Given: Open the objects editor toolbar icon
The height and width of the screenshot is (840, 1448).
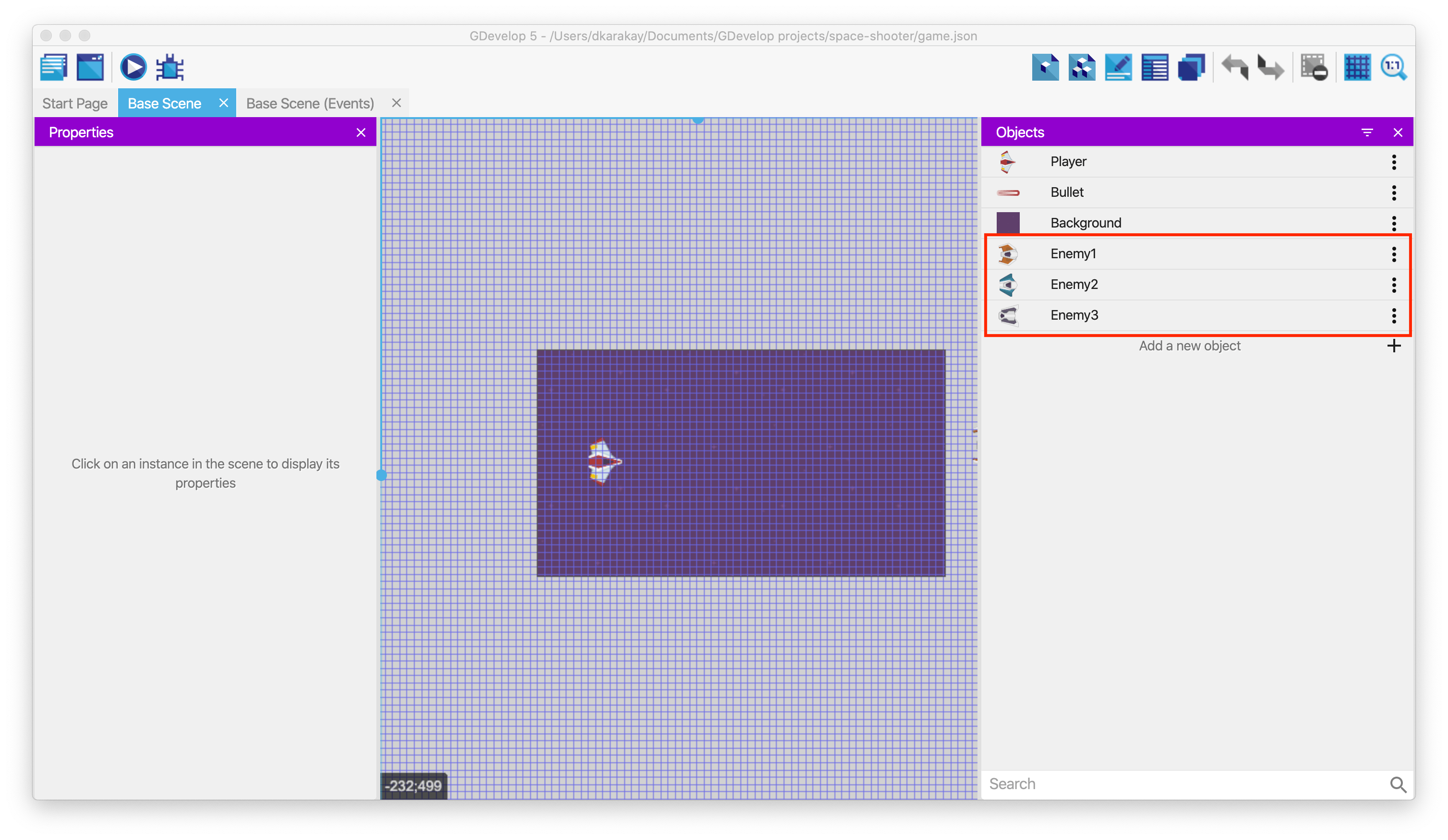Looking at the screenshot, I should click(1045, 67).
